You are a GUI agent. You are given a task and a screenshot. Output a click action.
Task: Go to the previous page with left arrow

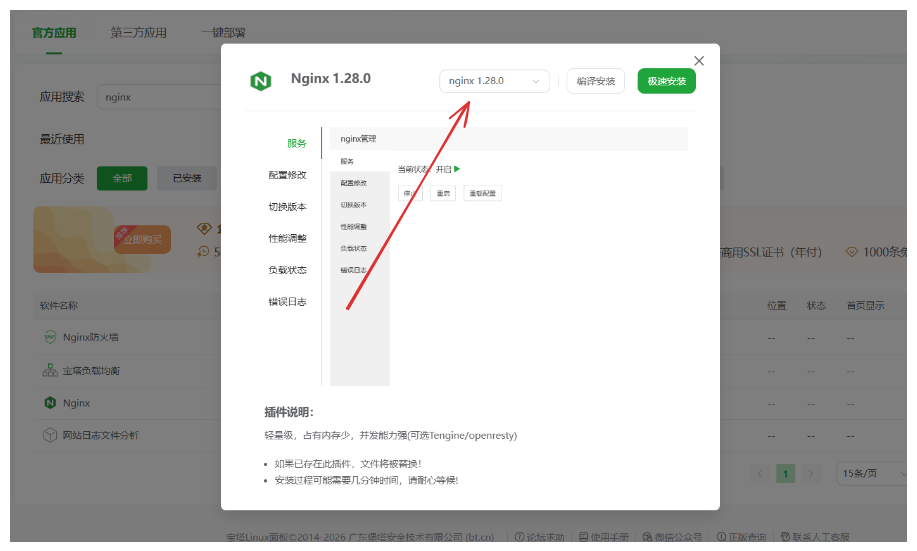[x=760, y=473]
